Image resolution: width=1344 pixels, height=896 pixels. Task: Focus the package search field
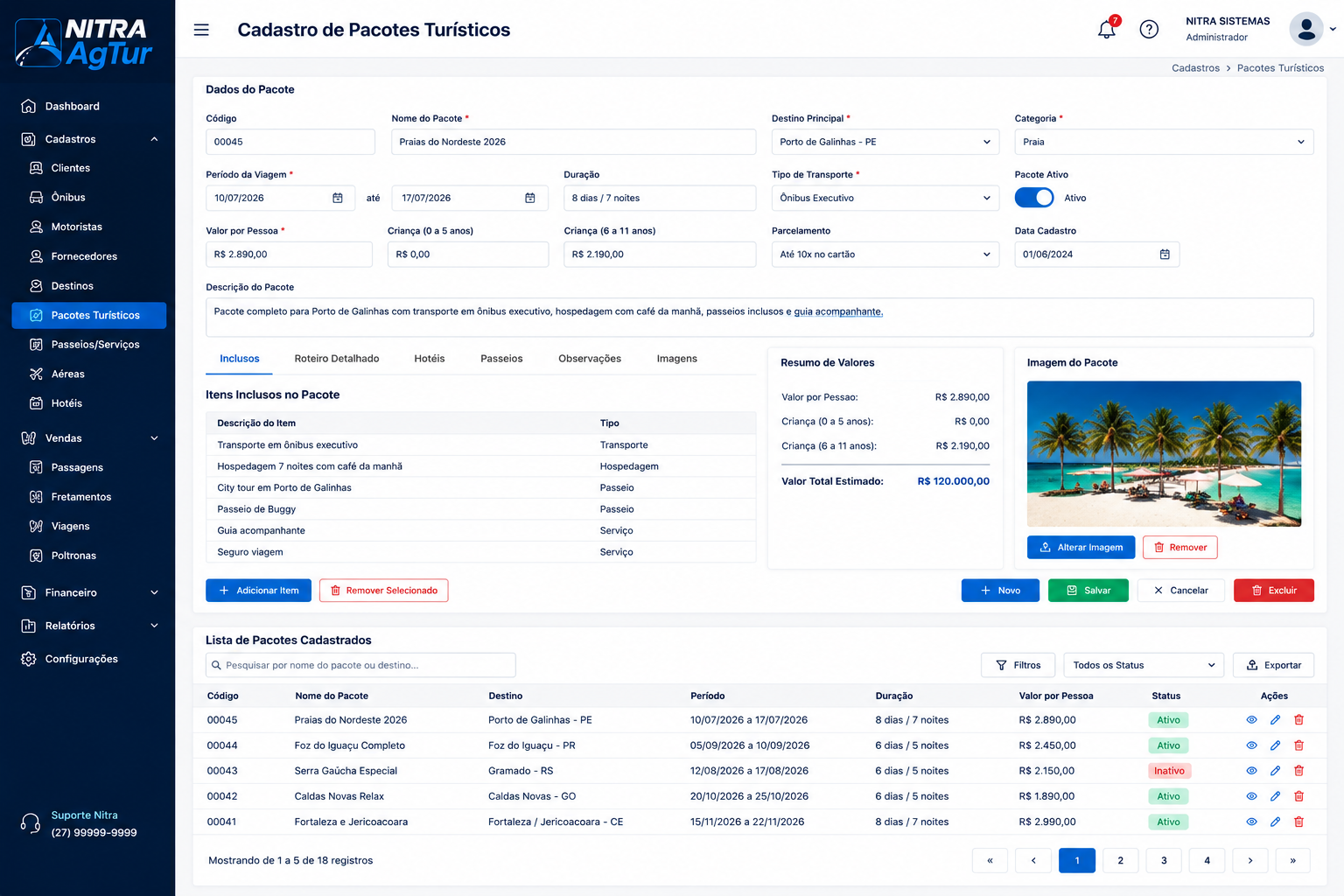[360, 665]
